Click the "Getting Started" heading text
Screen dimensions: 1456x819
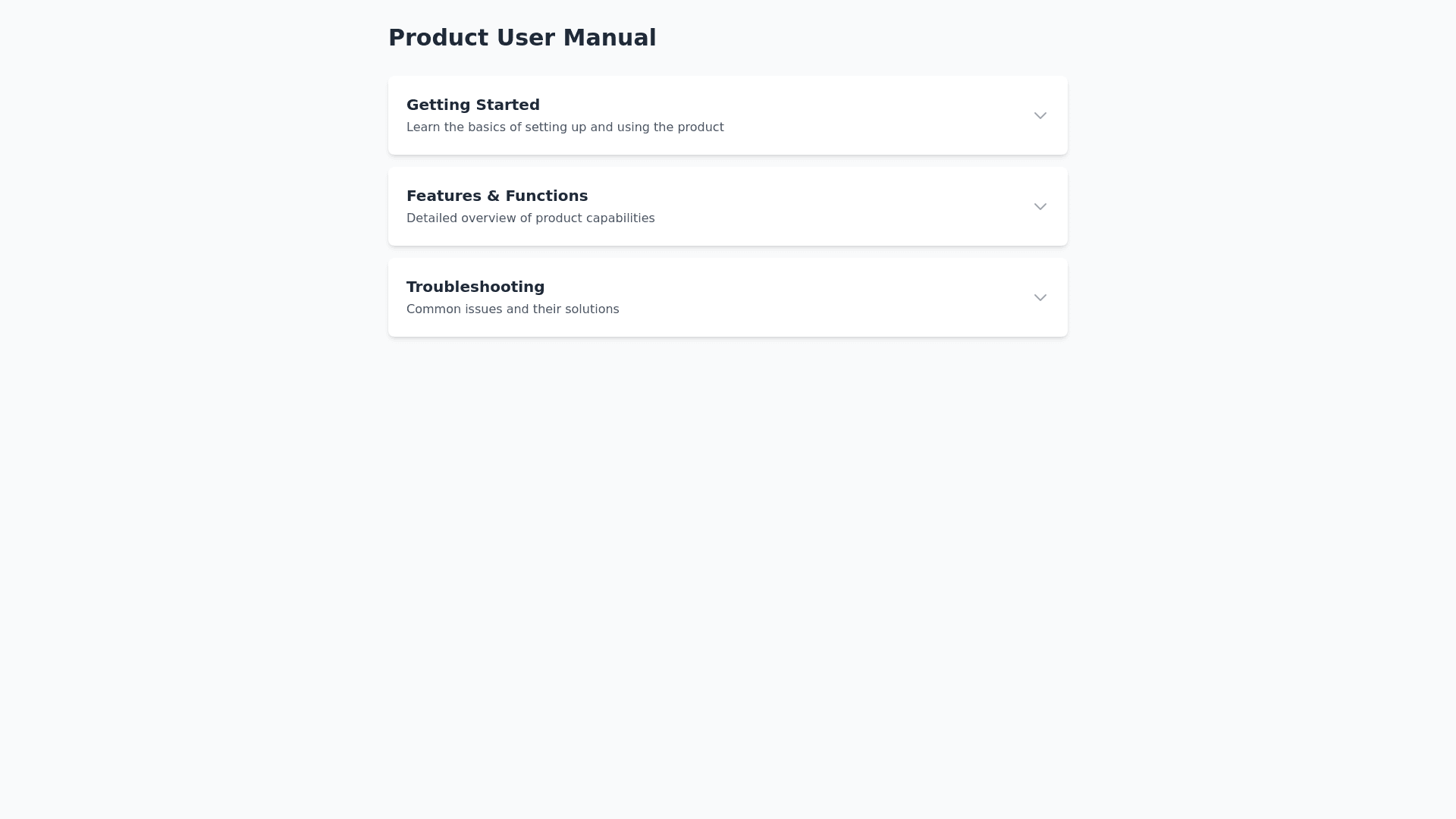pyautogui.click(x=472, y=105)
